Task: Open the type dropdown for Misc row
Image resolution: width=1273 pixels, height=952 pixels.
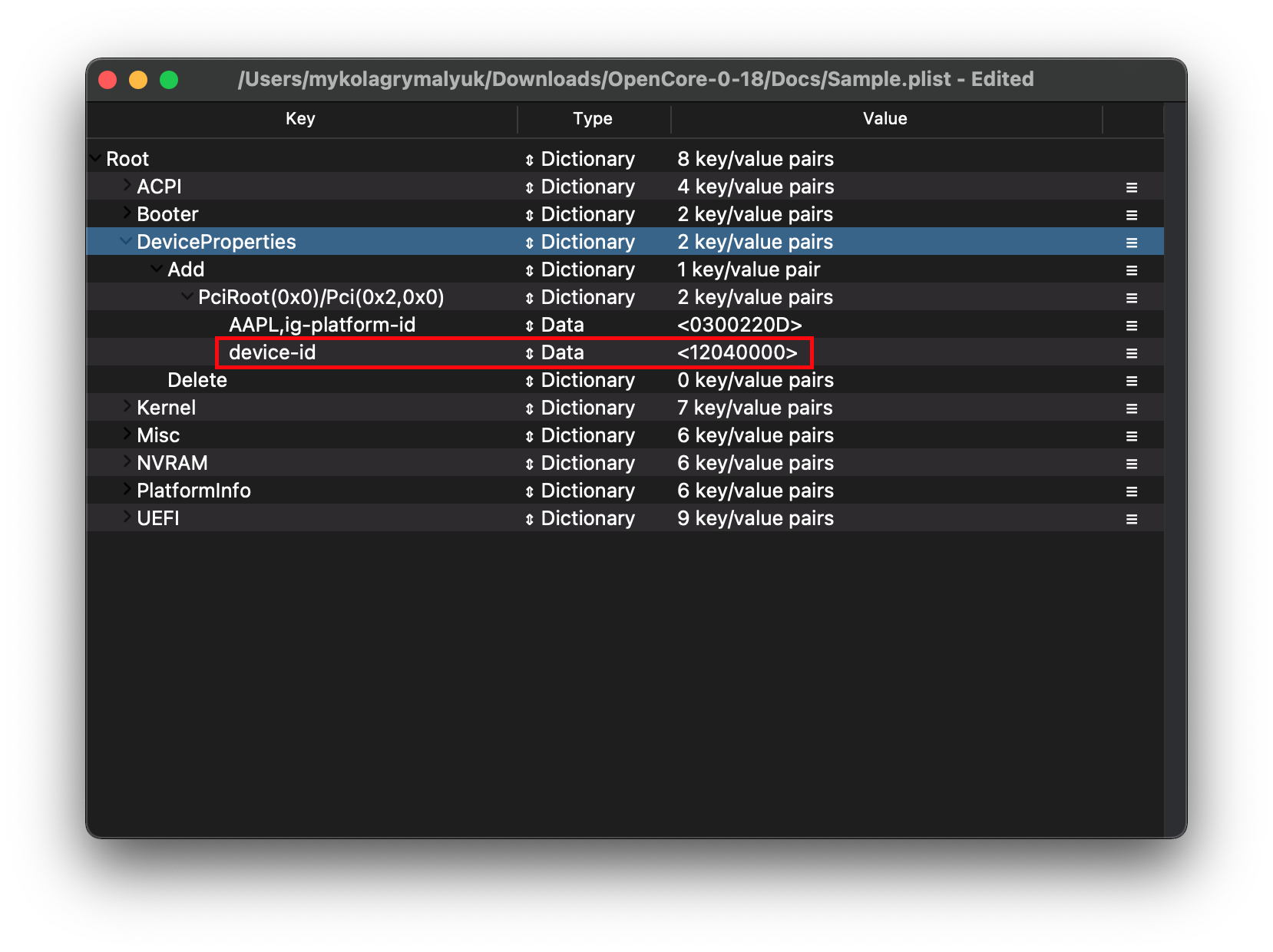Action: tap(529, 436)
